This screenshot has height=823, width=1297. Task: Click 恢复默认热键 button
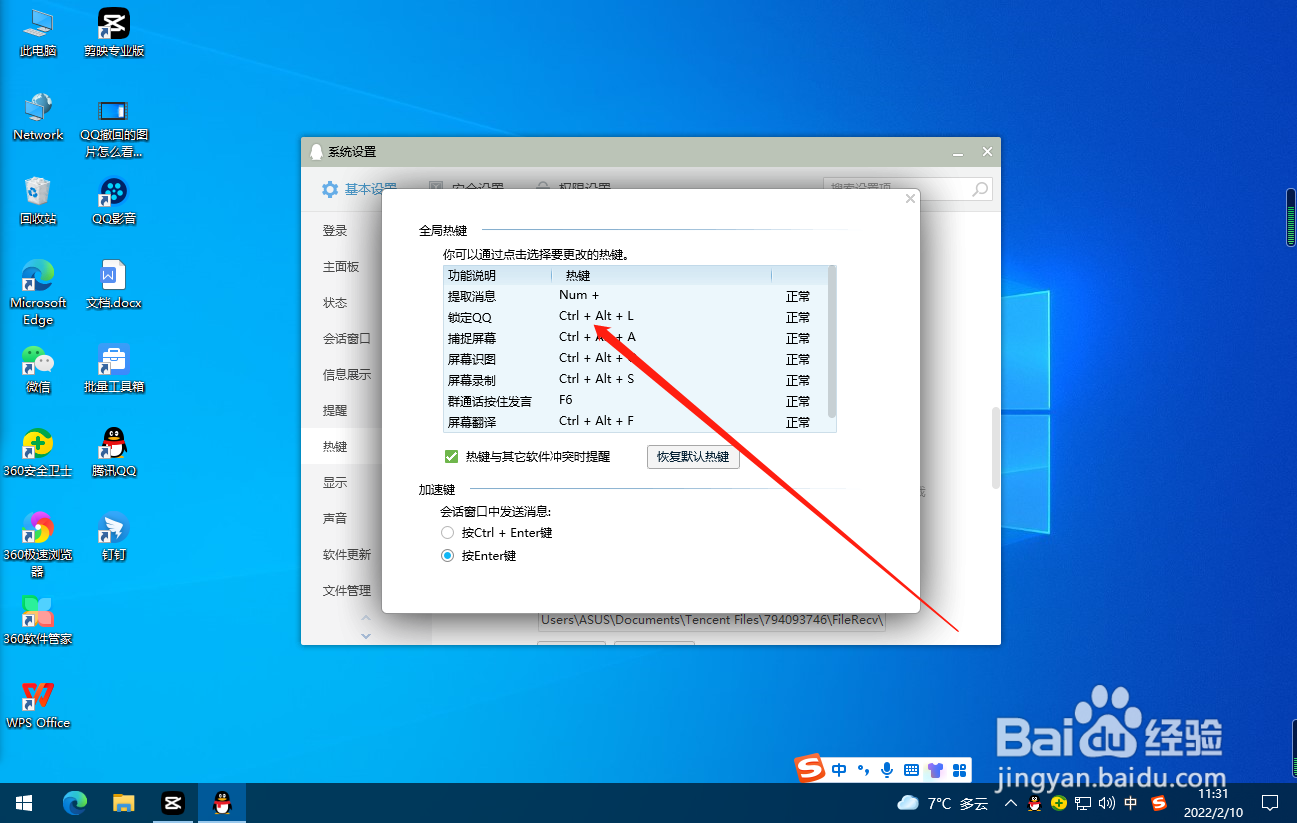693,457
